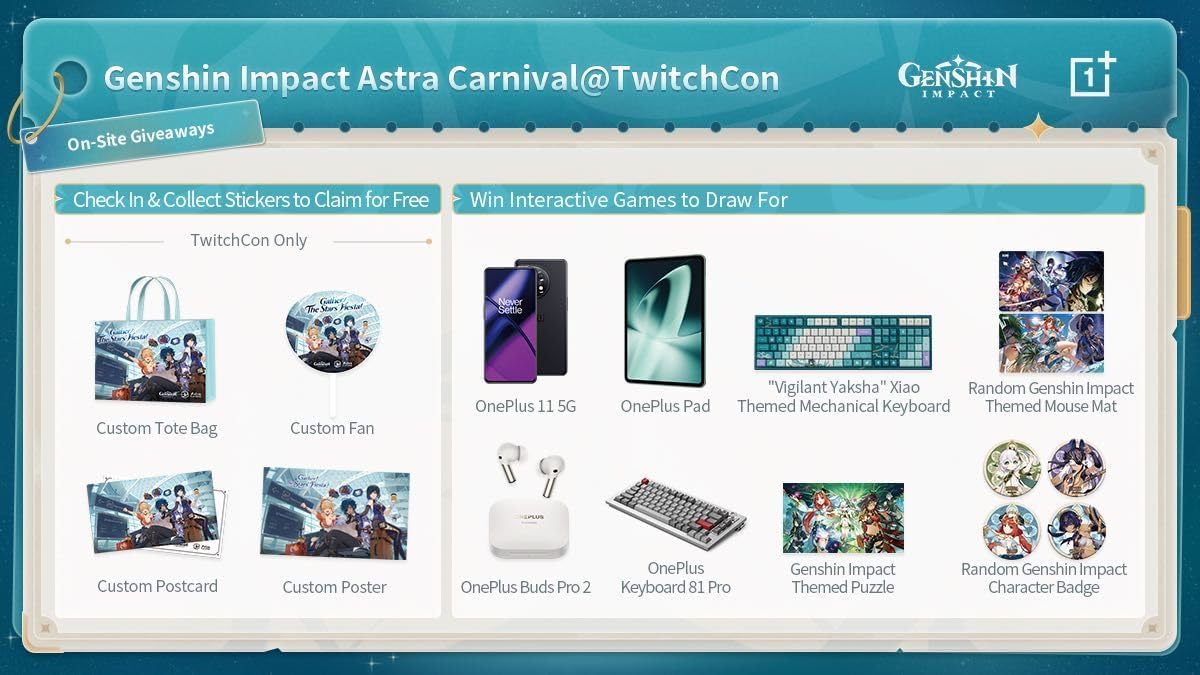Click the OnePlus Keyboard 81 Pro image

coord(676,512)
